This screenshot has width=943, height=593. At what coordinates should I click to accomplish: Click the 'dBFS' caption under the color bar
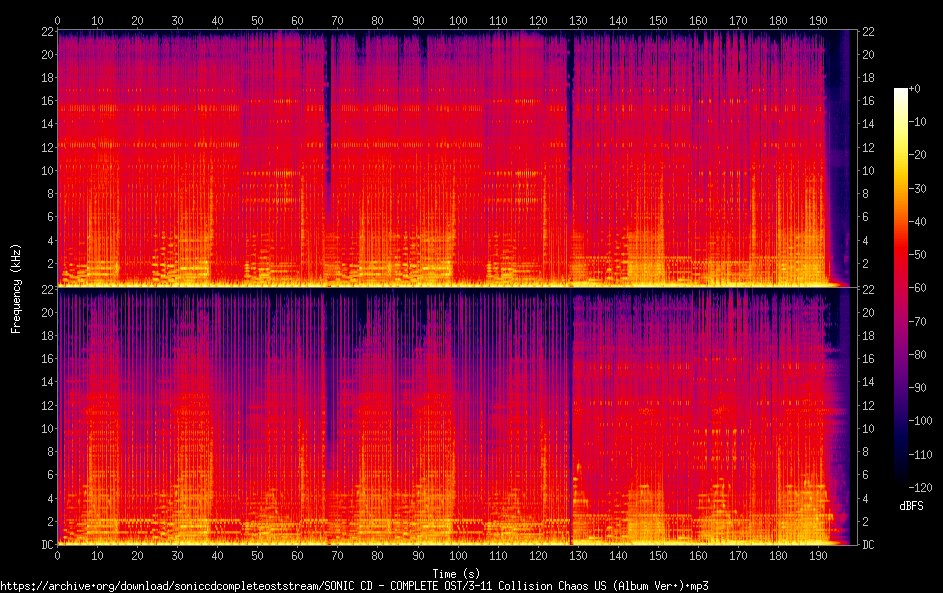point(911,507)
